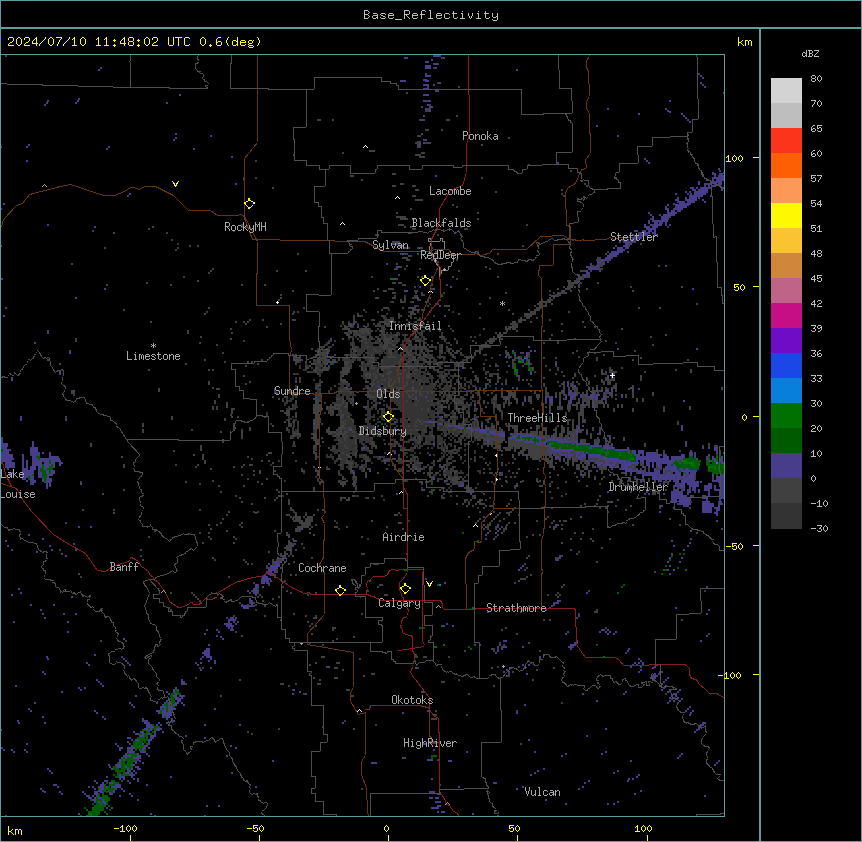Click the HighRiver label
Image resolution: width=862 pixels, height=842 pixels.
[430, 743]
